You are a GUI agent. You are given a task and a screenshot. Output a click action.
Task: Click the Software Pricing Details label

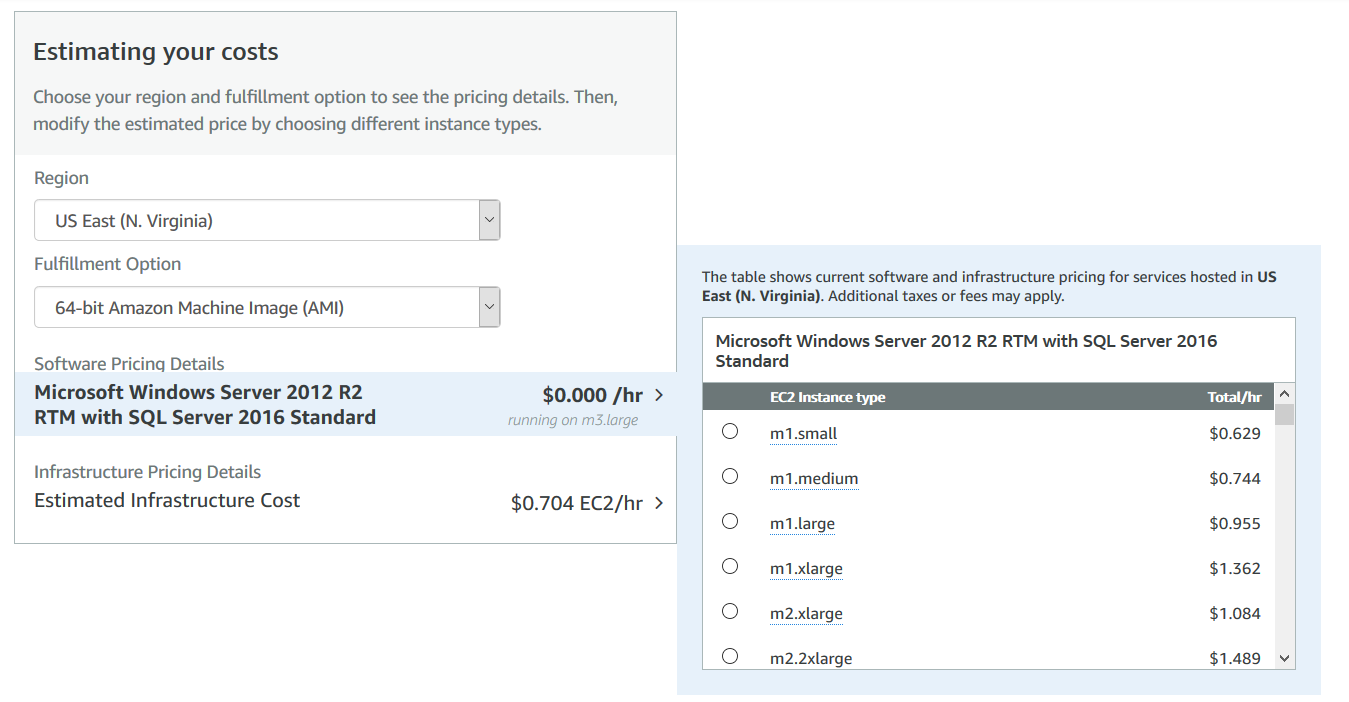click(x=129, y=364)
